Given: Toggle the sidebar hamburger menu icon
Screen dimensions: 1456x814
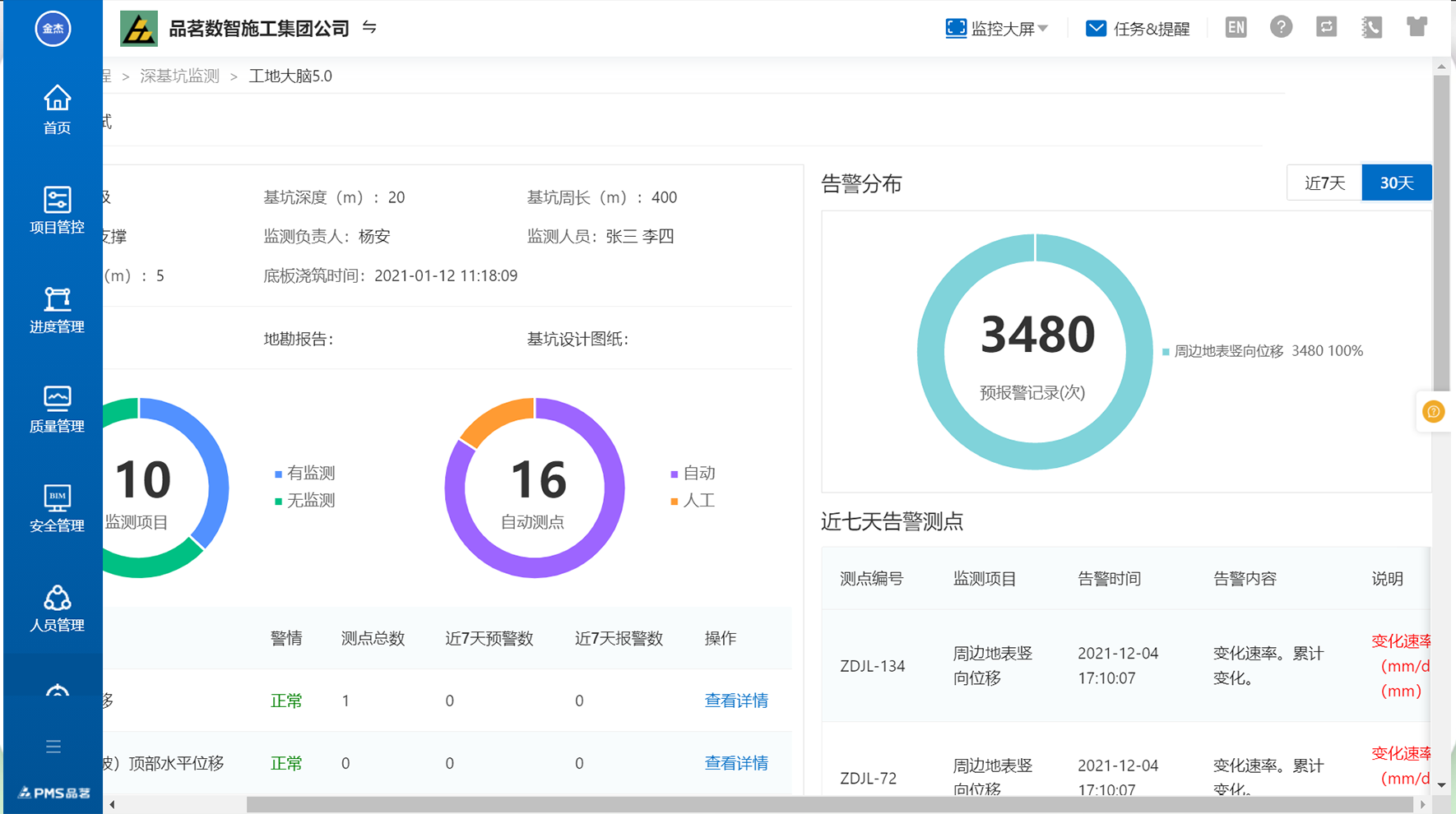Looking at the screenshot, I should click(x=53, y=747).
